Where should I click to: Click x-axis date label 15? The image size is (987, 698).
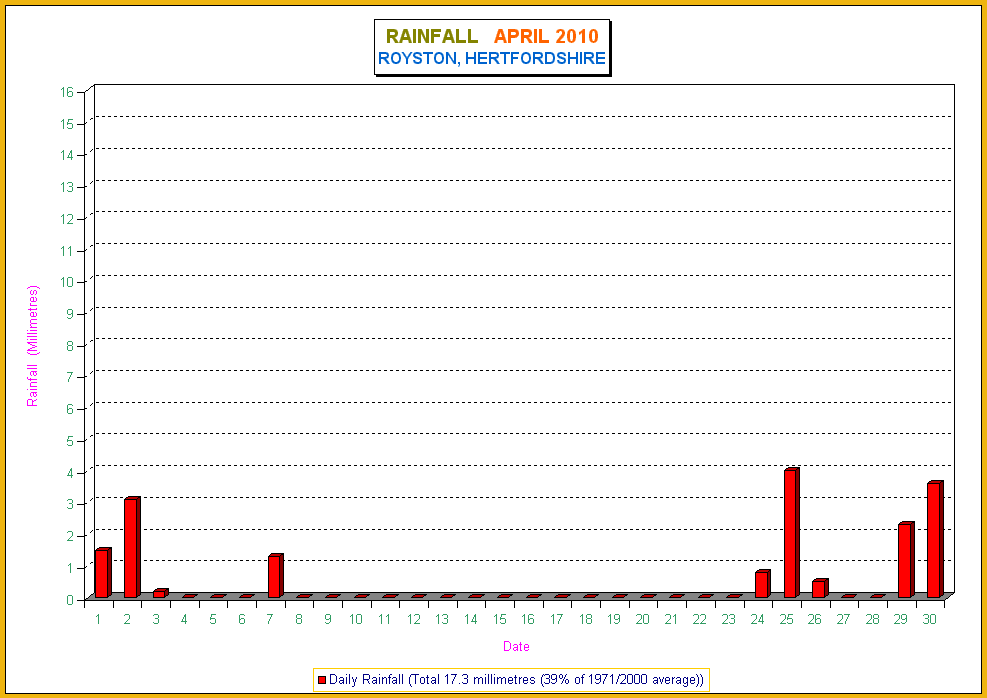pyautogui.click(x=499, y=619)
